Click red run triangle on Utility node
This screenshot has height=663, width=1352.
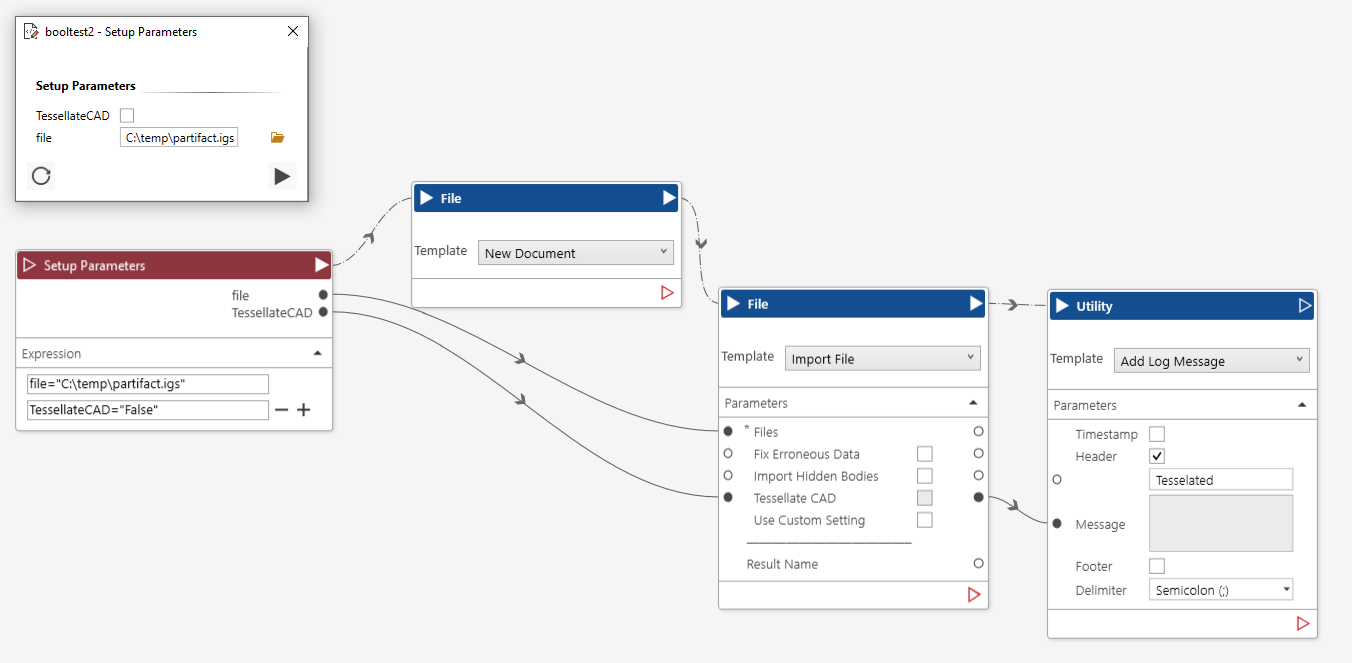[x=1303, y=623]
